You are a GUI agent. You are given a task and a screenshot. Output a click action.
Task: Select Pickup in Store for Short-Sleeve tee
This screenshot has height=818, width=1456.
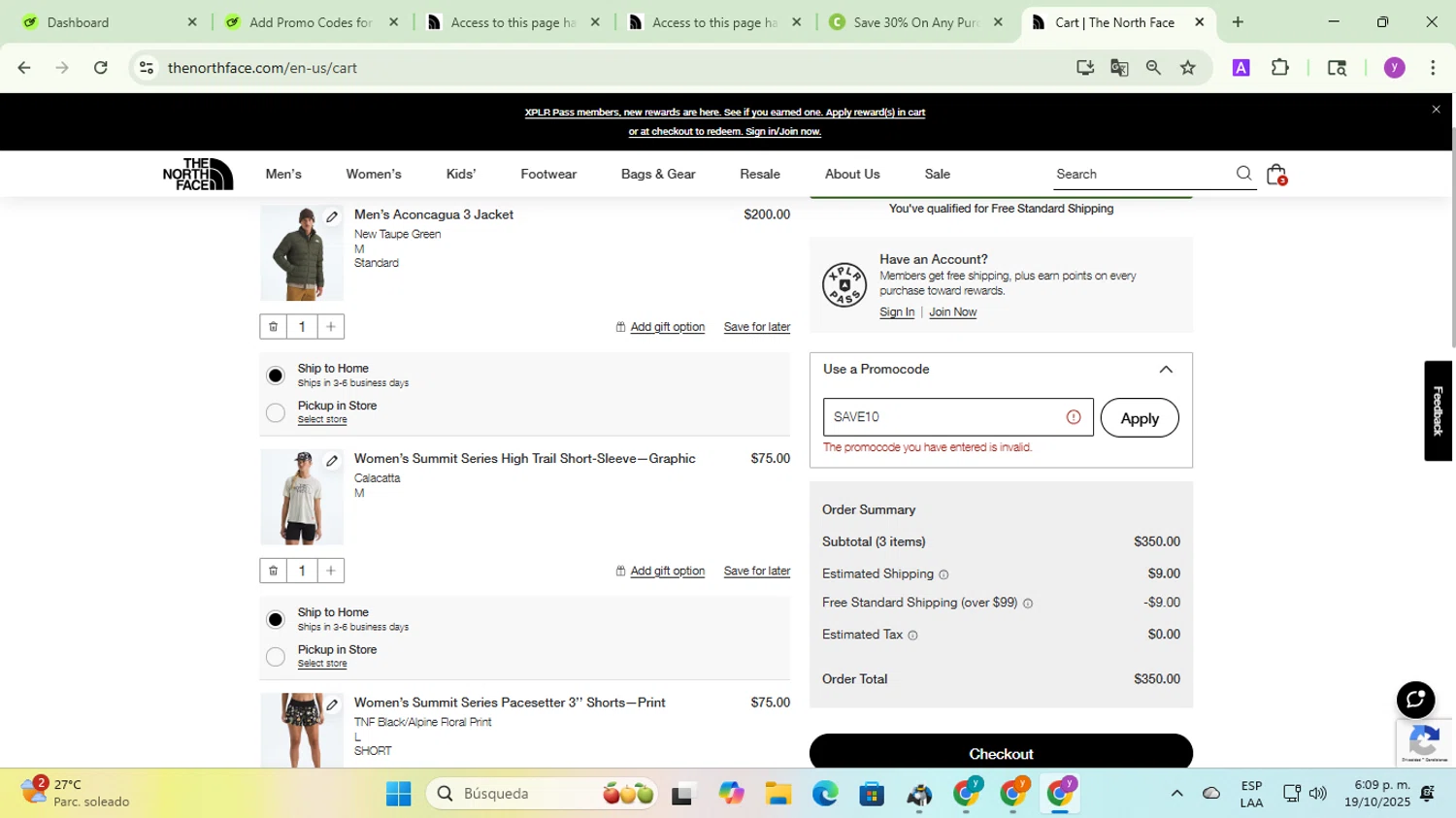(276, 657)
